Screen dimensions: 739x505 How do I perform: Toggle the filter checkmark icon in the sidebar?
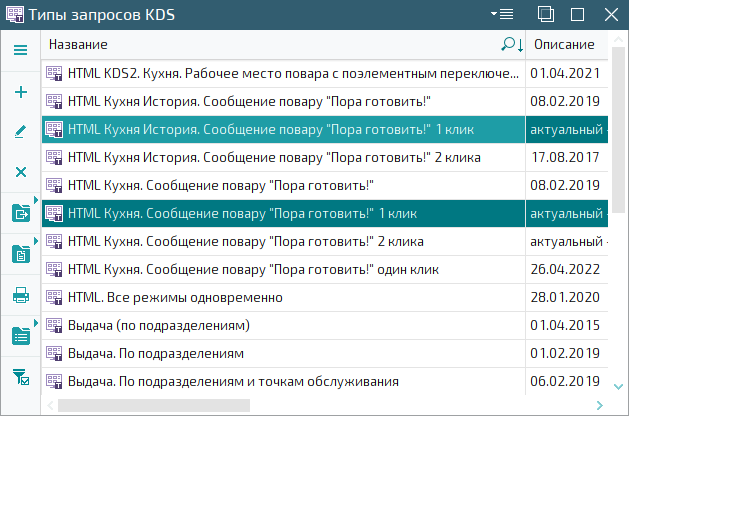point(20,377)
